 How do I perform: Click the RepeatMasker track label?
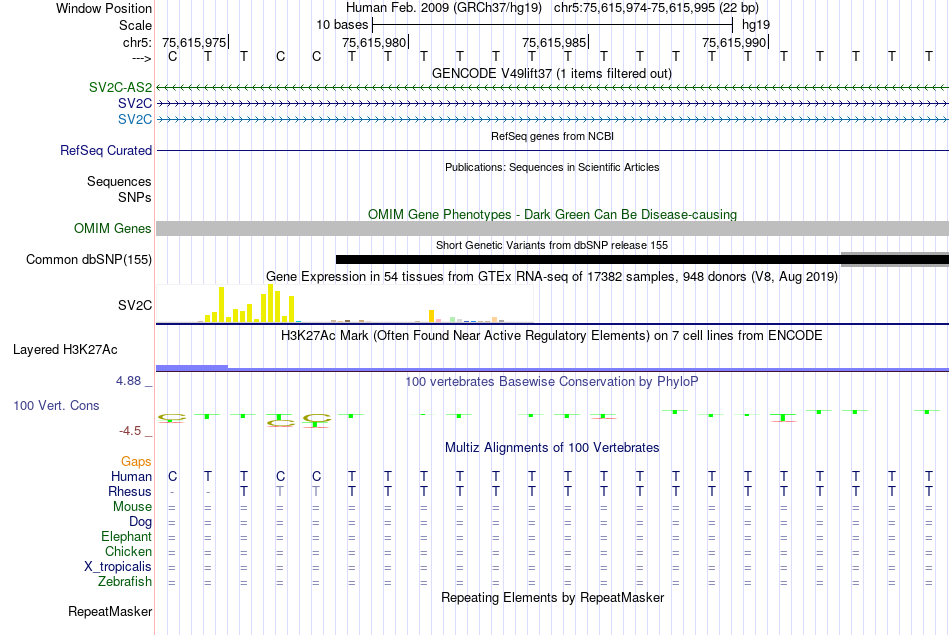(110, 611)
